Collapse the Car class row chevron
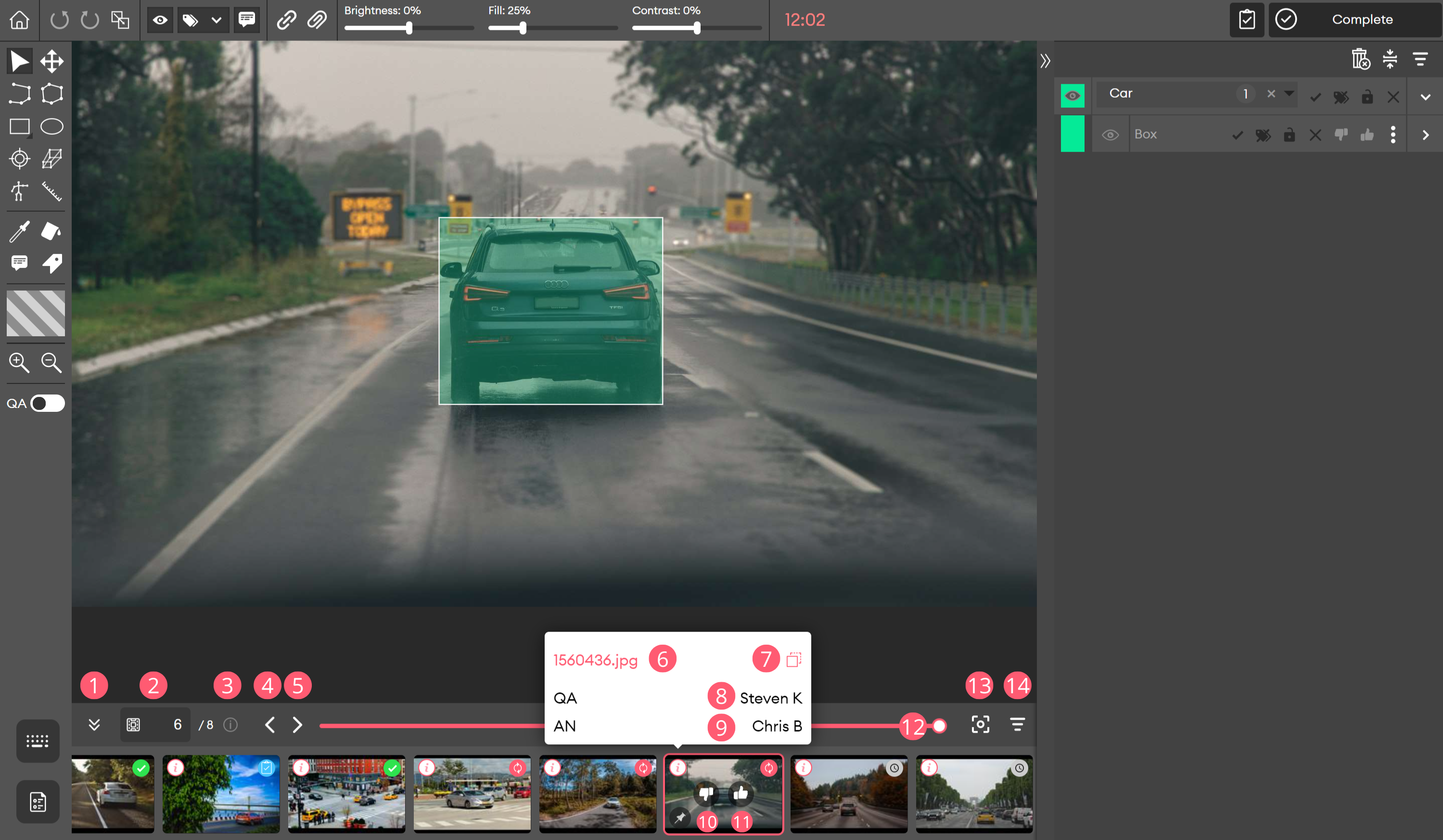 coord(1426,97)
